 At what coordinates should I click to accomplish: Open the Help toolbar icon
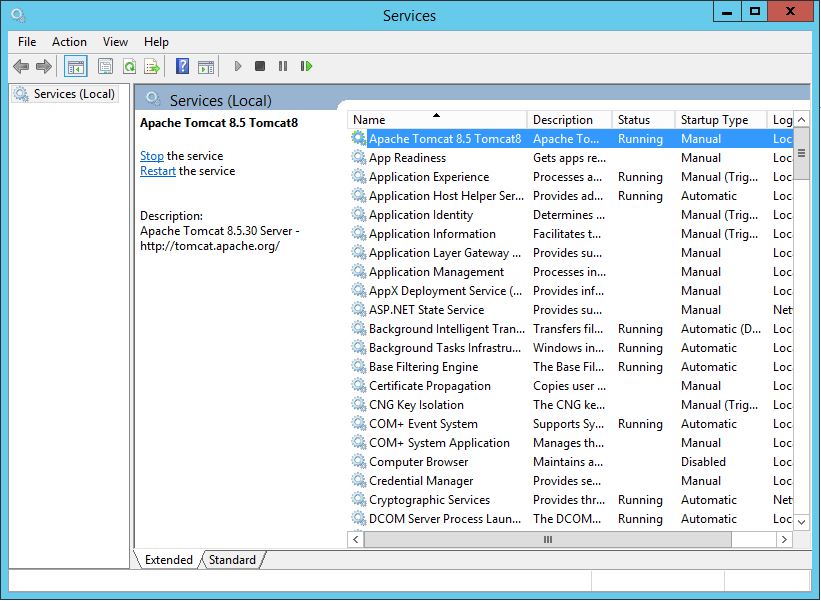pyautogui.click(x=182, y=66)
